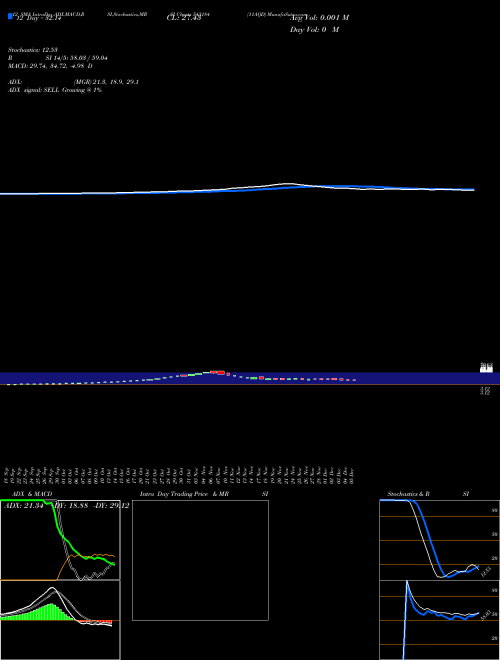
Task: Click 'Intra Day Trading Price & MR' title
Action: point(184,494)
